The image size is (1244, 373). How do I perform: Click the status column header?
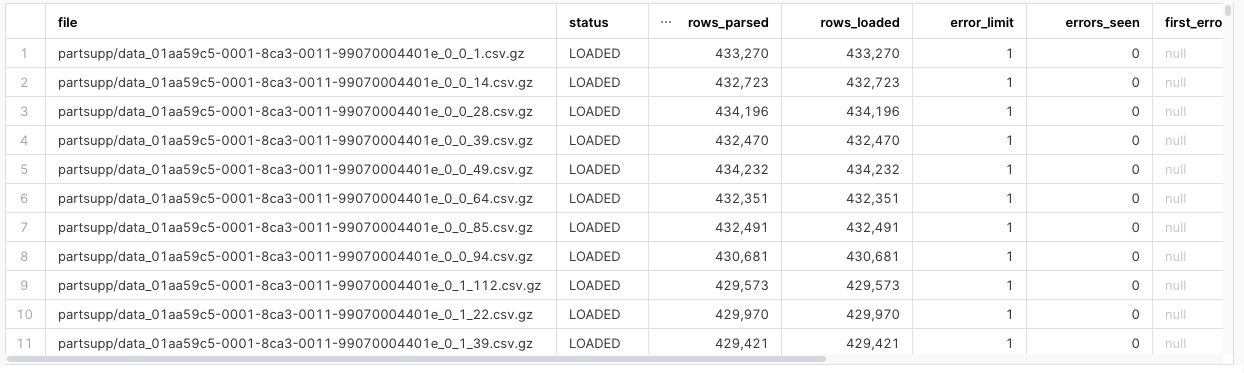588,22
